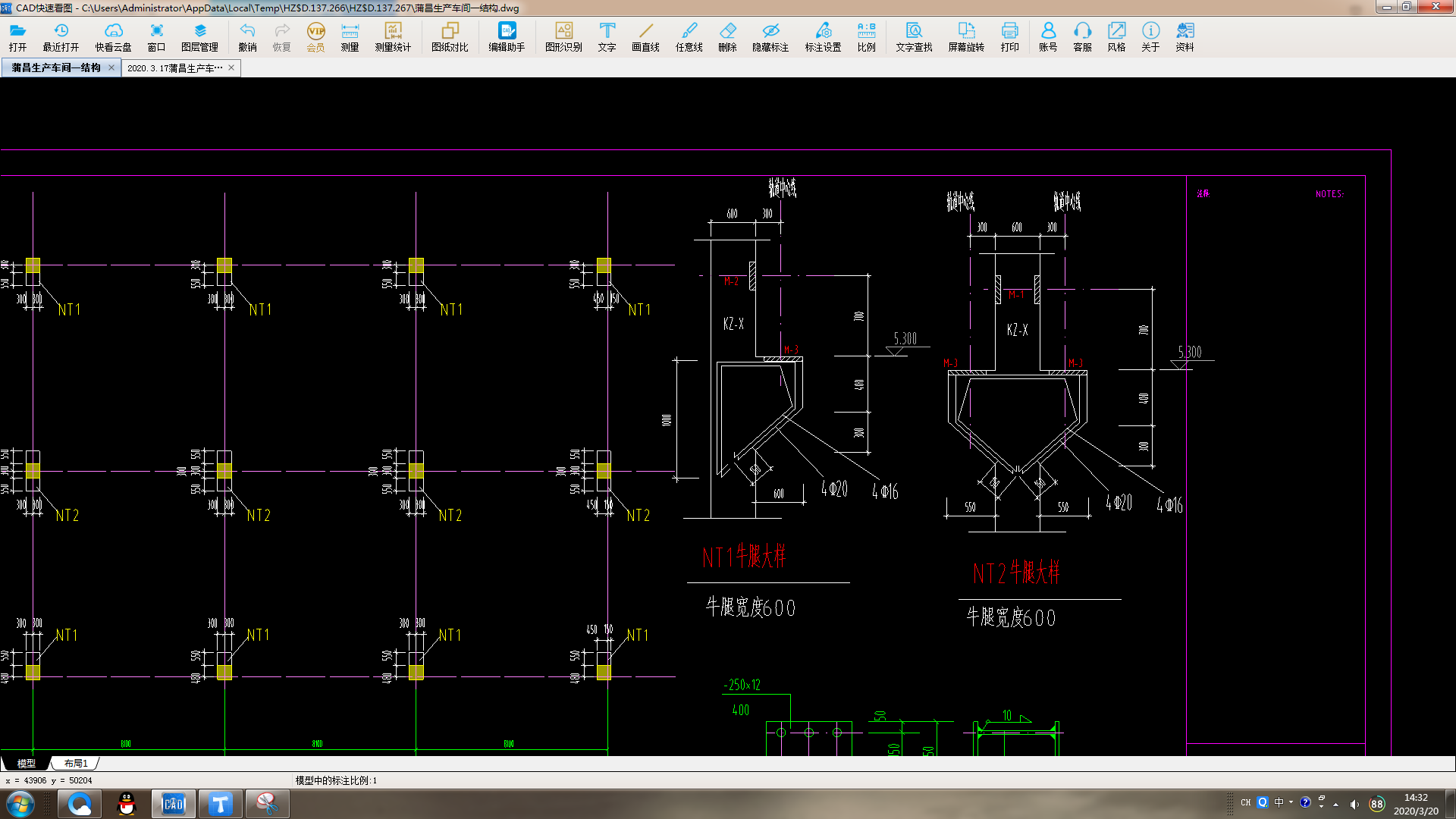
Task: Click the NOTES: label in drawing
Action: tap(1329, 194)
